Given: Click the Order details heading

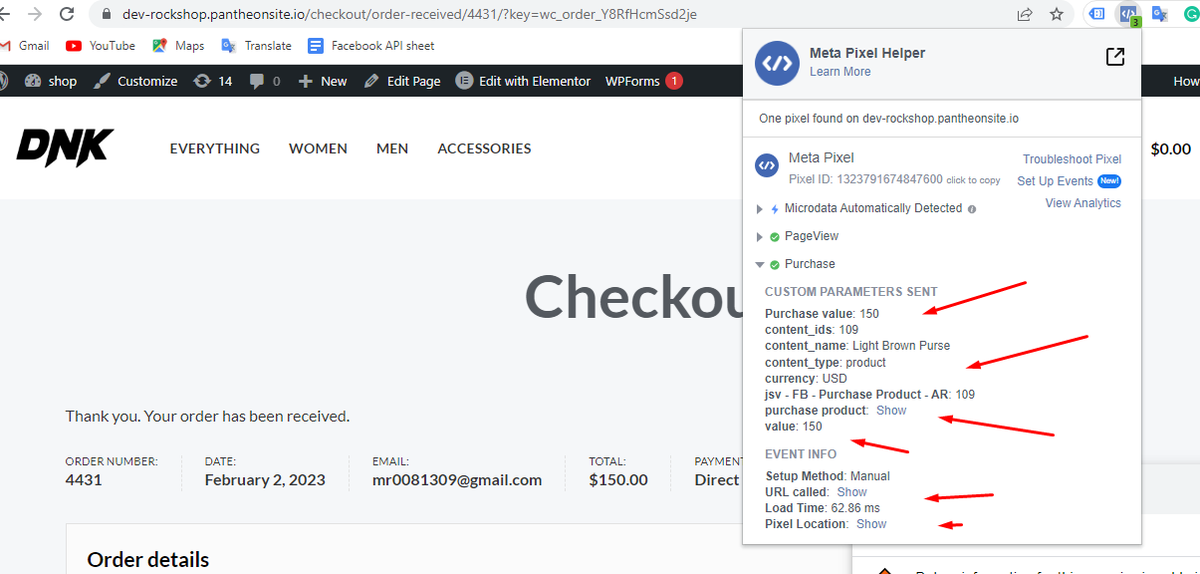Looking at the screenshot, I should (x=148, y=560).
